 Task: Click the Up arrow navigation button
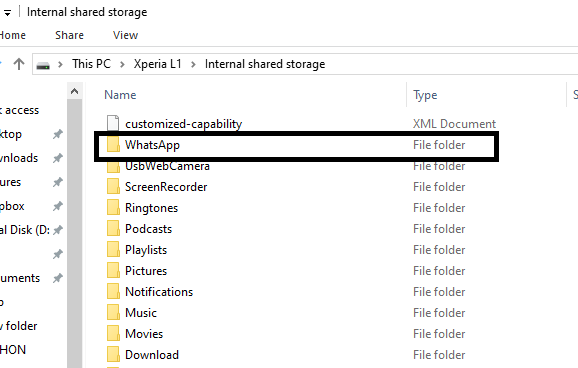click(19, 64)
